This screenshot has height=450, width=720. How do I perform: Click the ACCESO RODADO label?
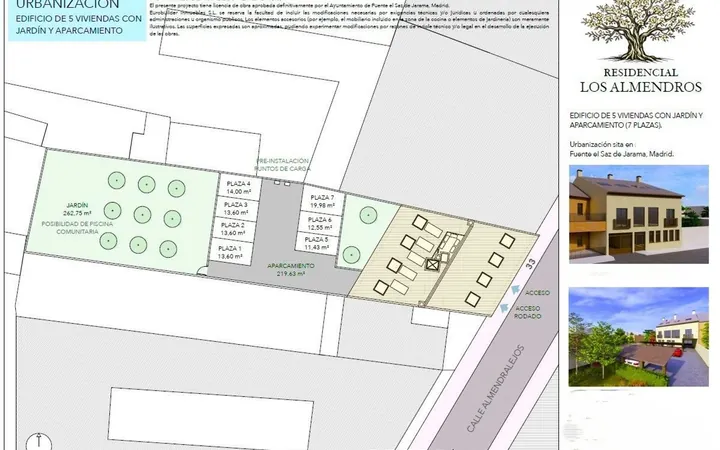pyautogui.click(x=527, y=312)
